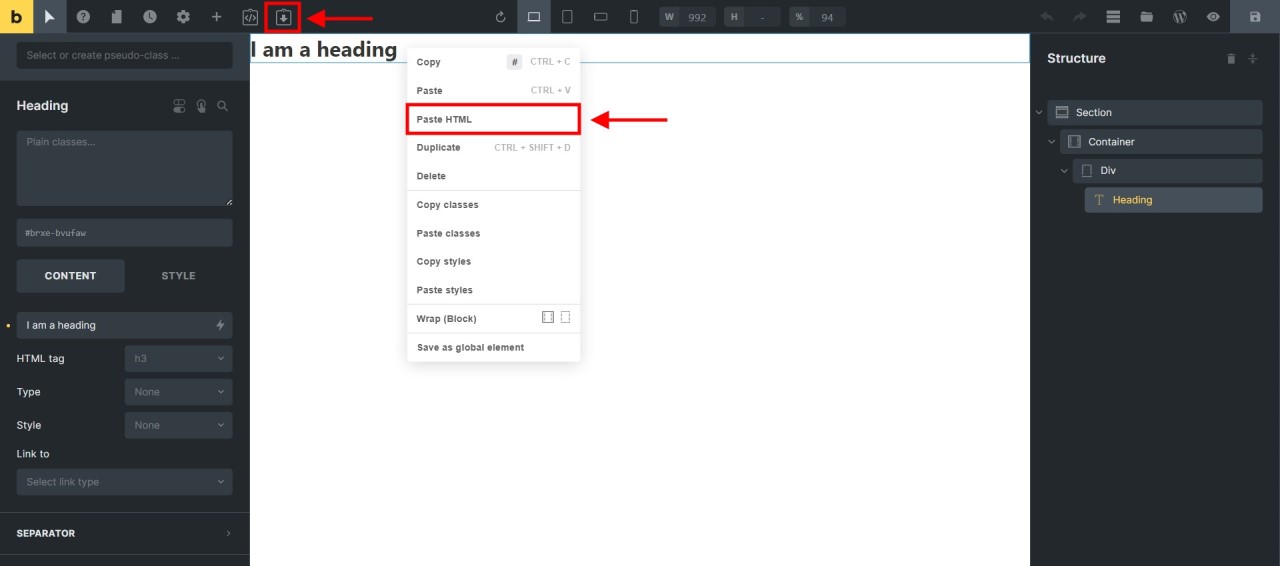
Task: Switch to the tablet portrait breakpoint
Action: click(x=567, y=17)
